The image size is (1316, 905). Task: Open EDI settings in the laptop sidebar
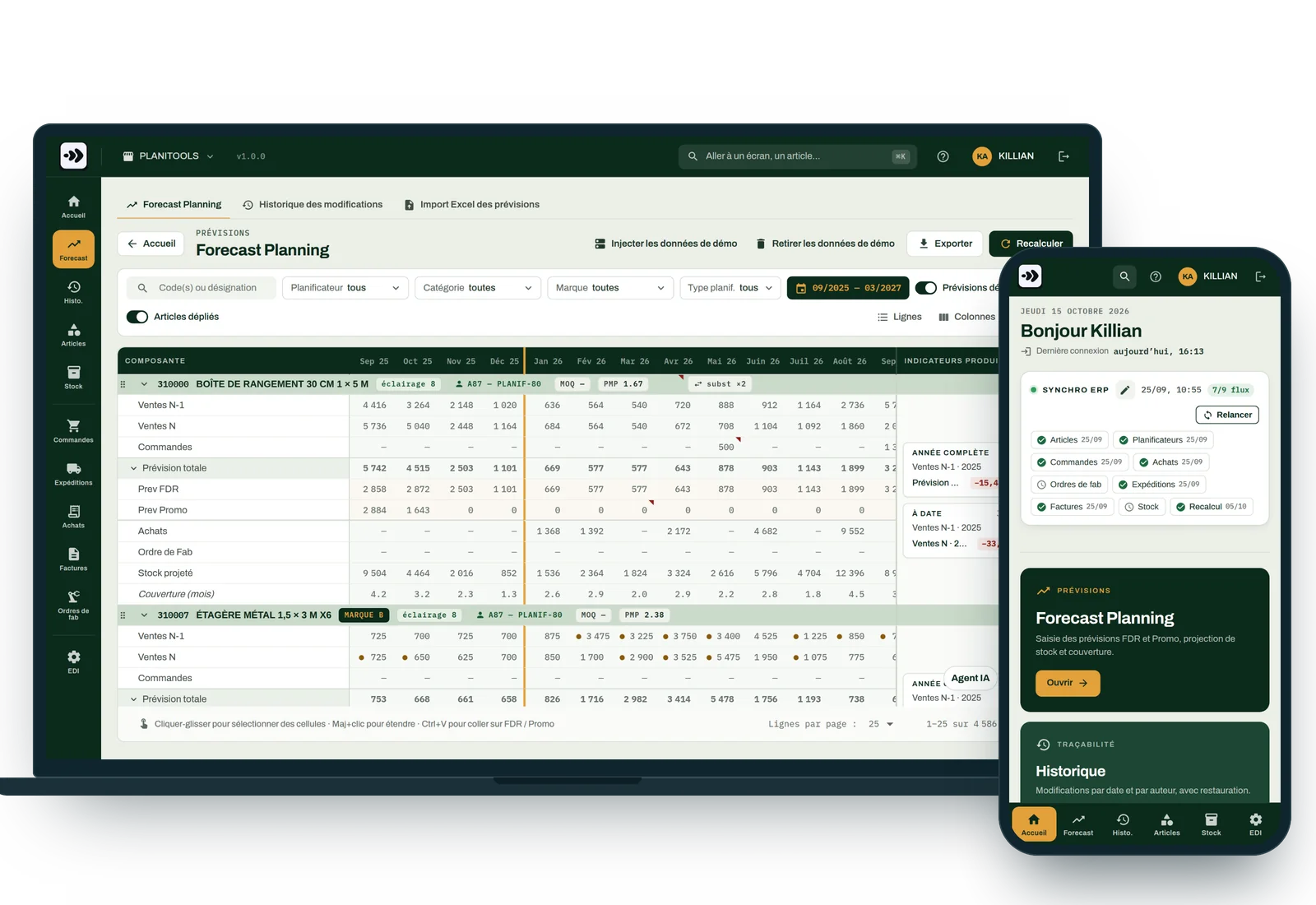(x=73, y=662)
